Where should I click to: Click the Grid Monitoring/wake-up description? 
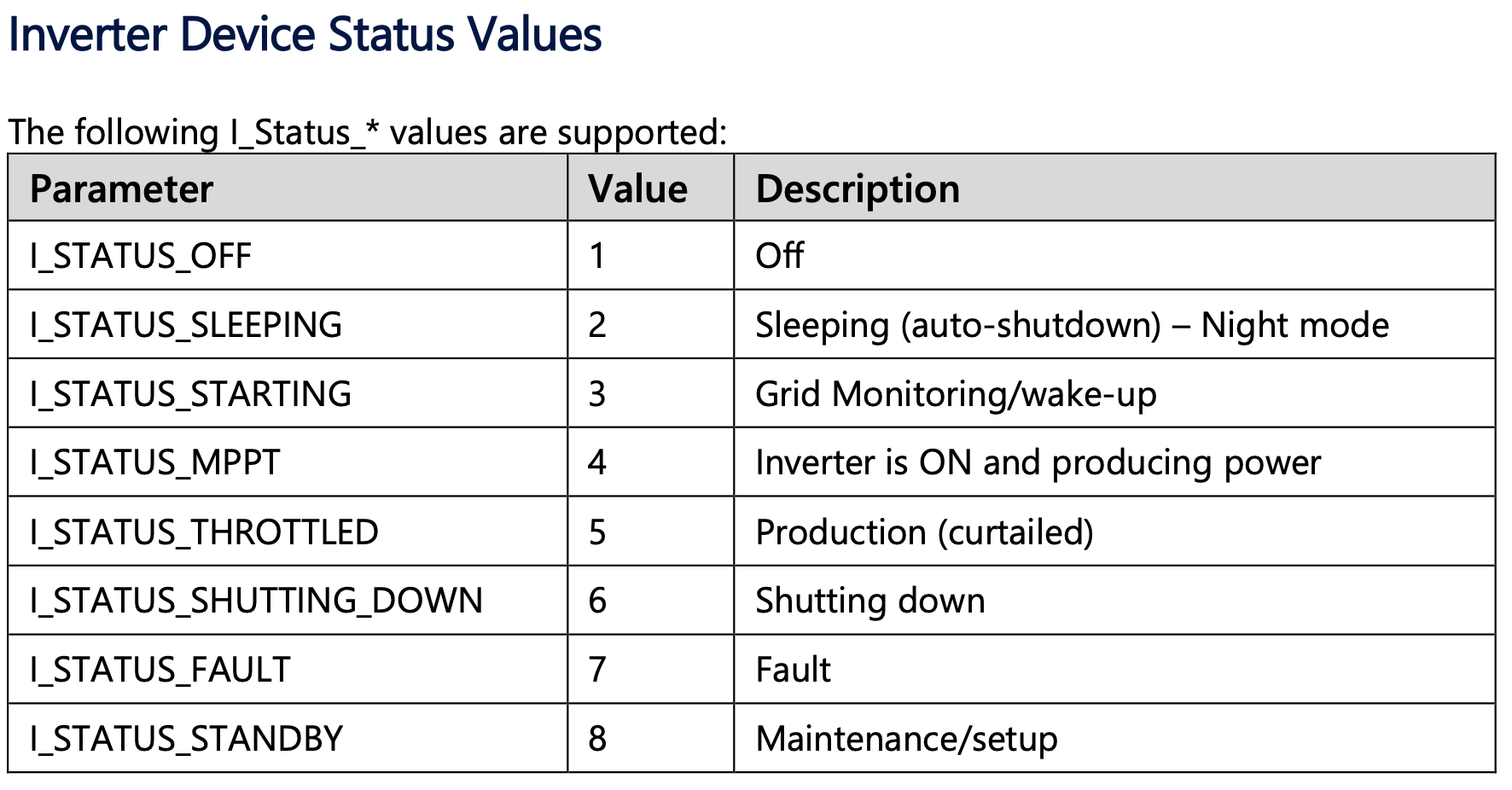pos(956,394)
